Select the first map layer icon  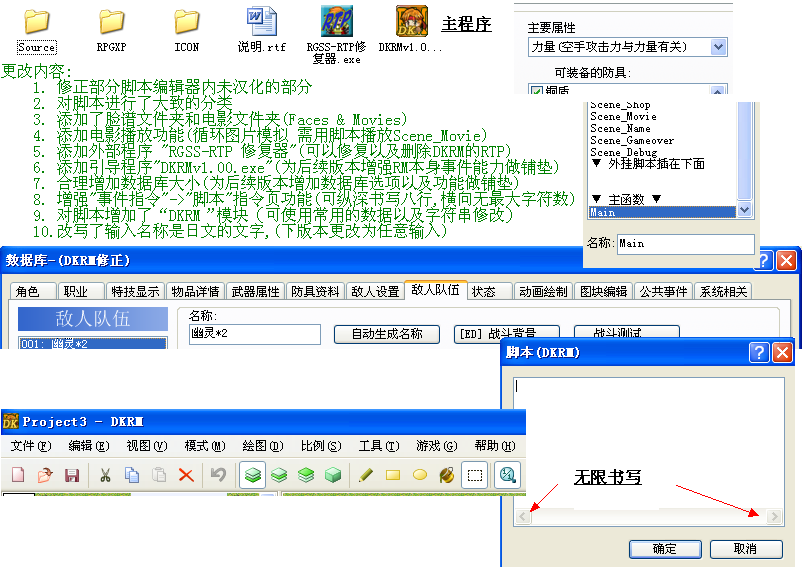(x=253, y=475)
